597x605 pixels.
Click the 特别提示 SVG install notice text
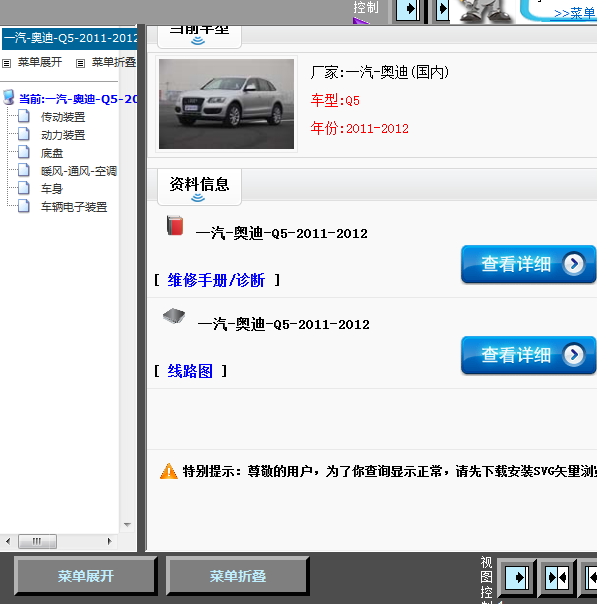(390, 471)
